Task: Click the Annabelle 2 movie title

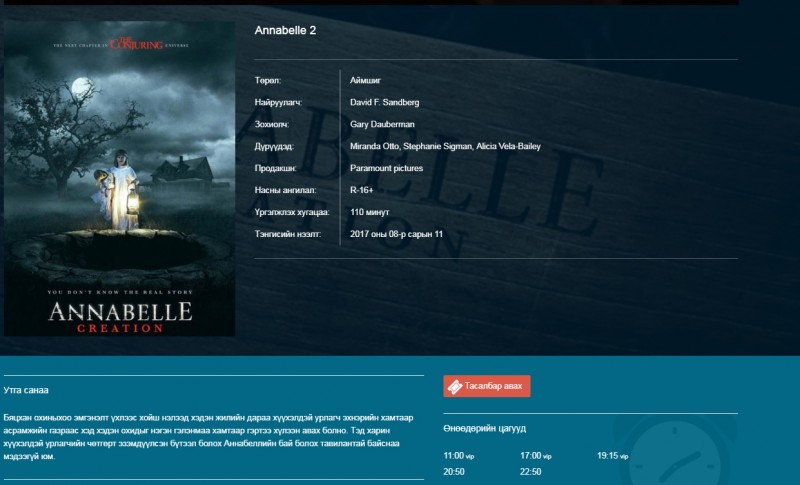Action: click(285, 30)
